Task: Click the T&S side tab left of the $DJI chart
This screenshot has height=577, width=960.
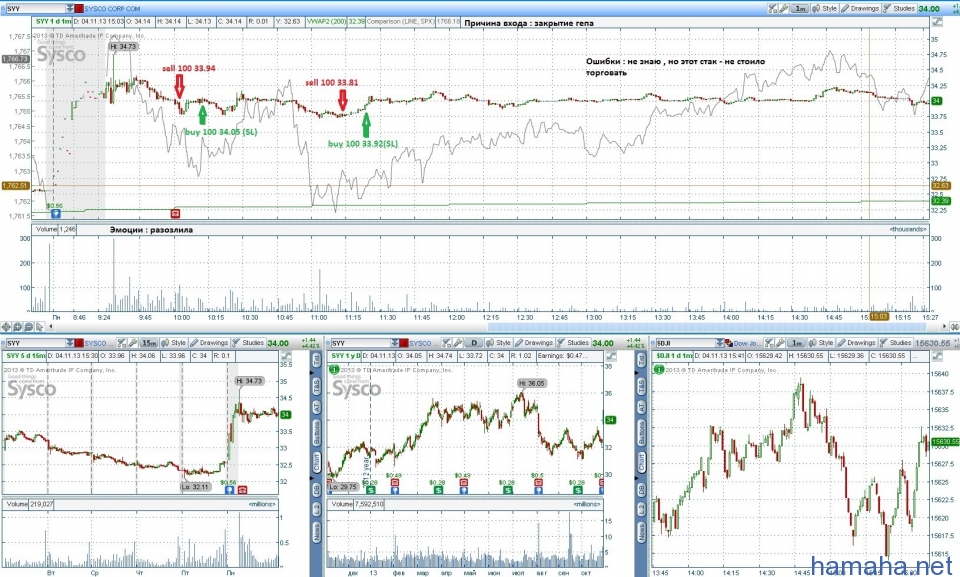Action: click(641, 387)
